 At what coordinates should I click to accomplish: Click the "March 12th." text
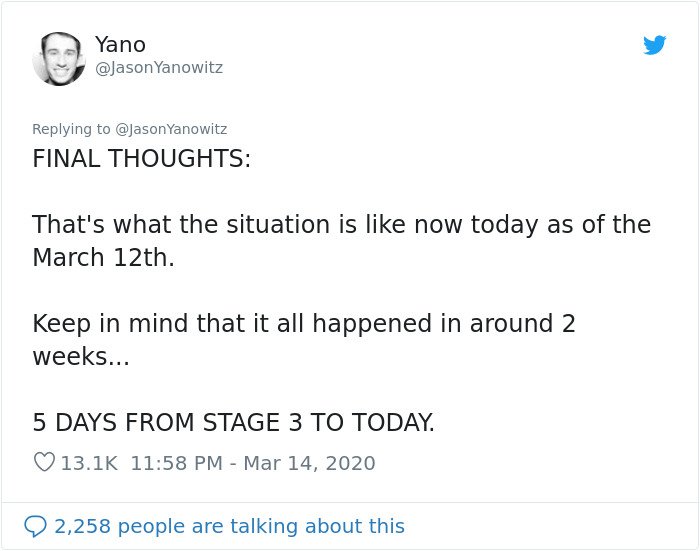click(103, 257)
